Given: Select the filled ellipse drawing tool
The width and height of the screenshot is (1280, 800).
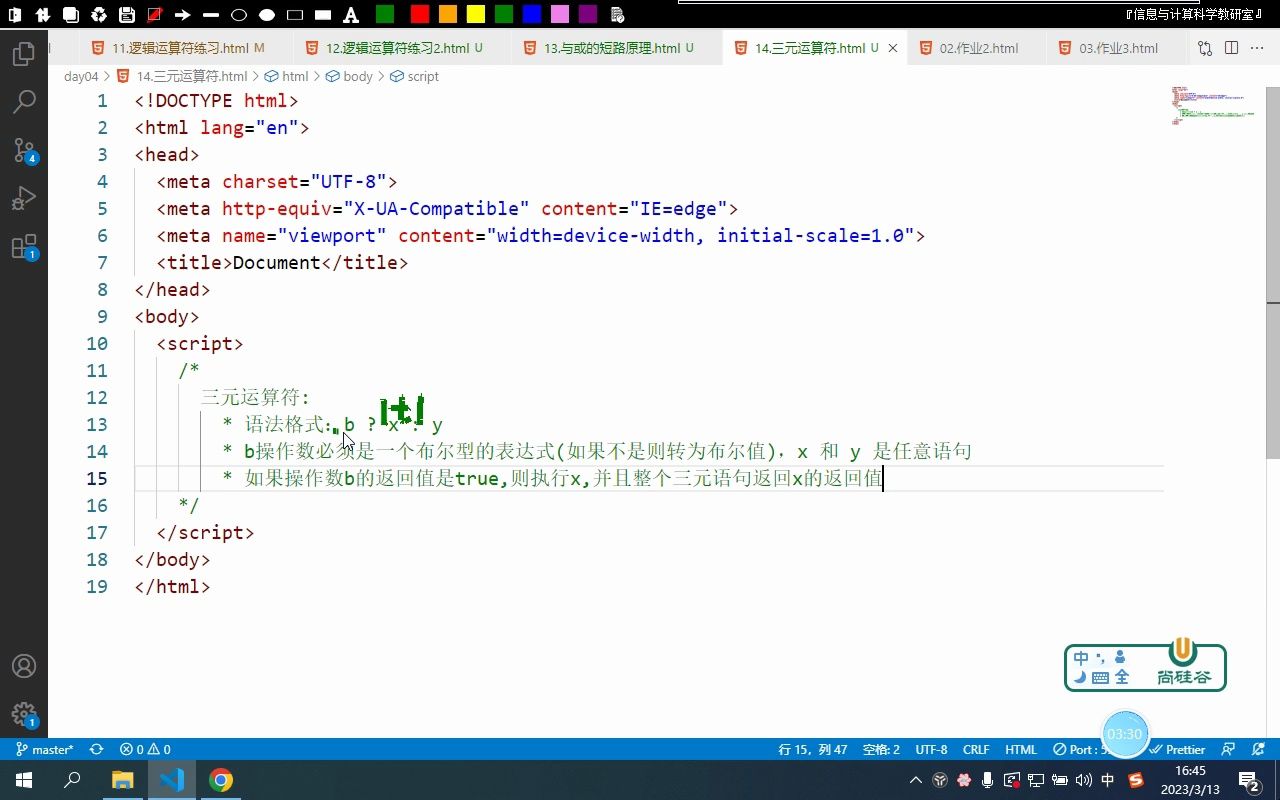Looking at the screenshot, I should 266,15.
